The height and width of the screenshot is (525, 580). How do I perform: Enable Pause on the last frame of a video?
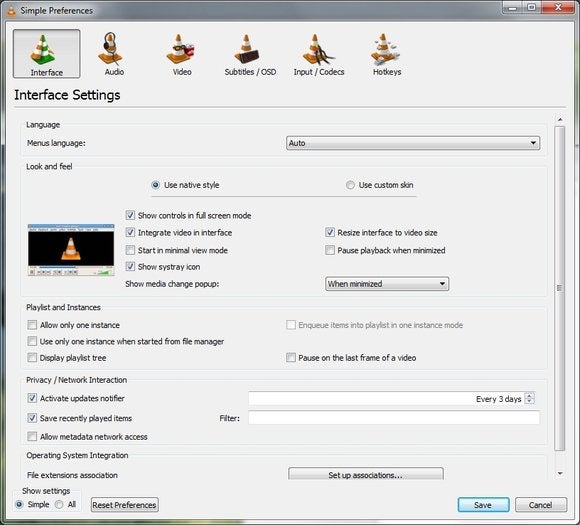[x=291, y=357]
